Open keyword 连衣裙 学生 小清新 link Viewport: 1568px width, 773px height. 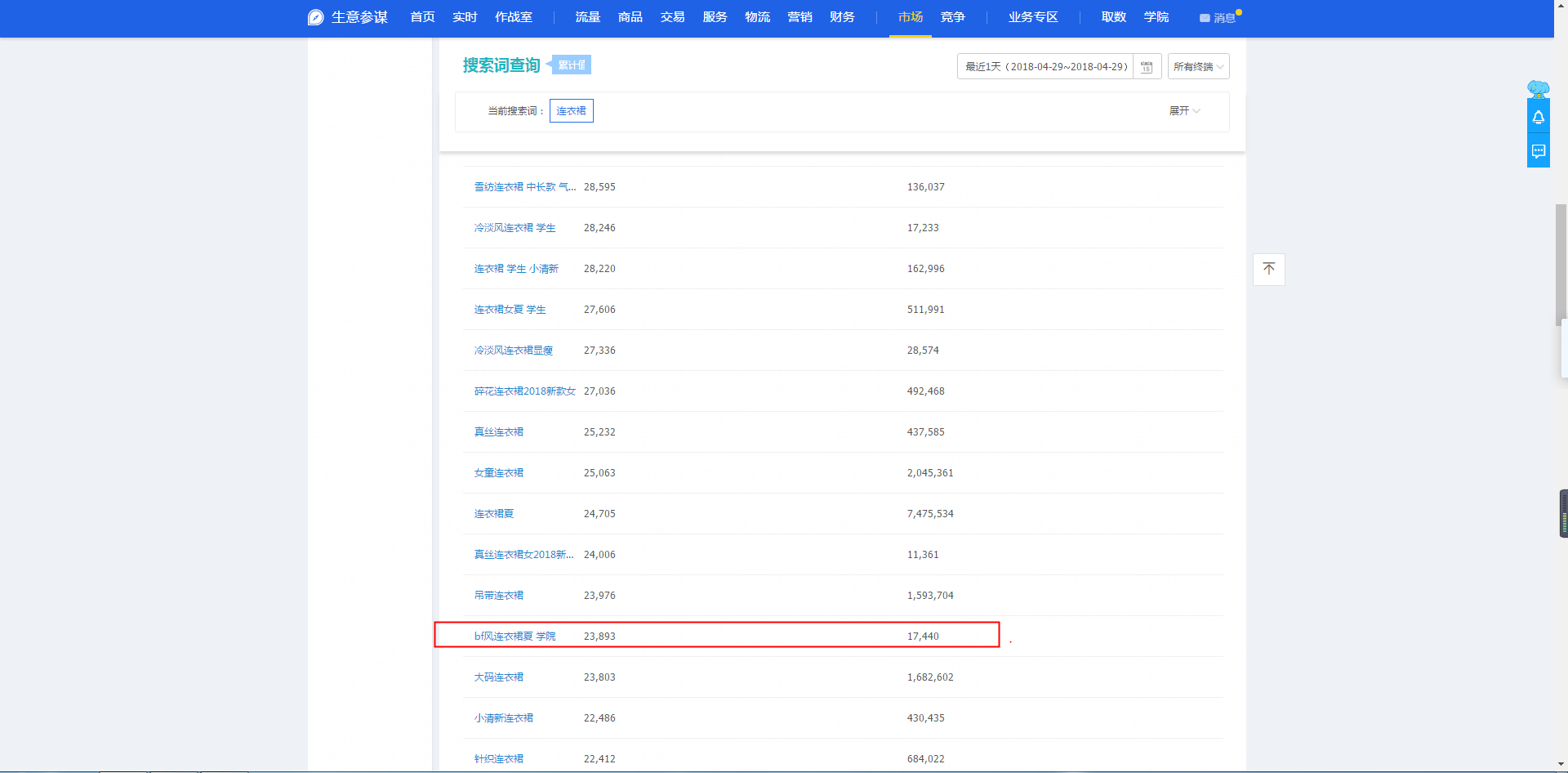516,269
